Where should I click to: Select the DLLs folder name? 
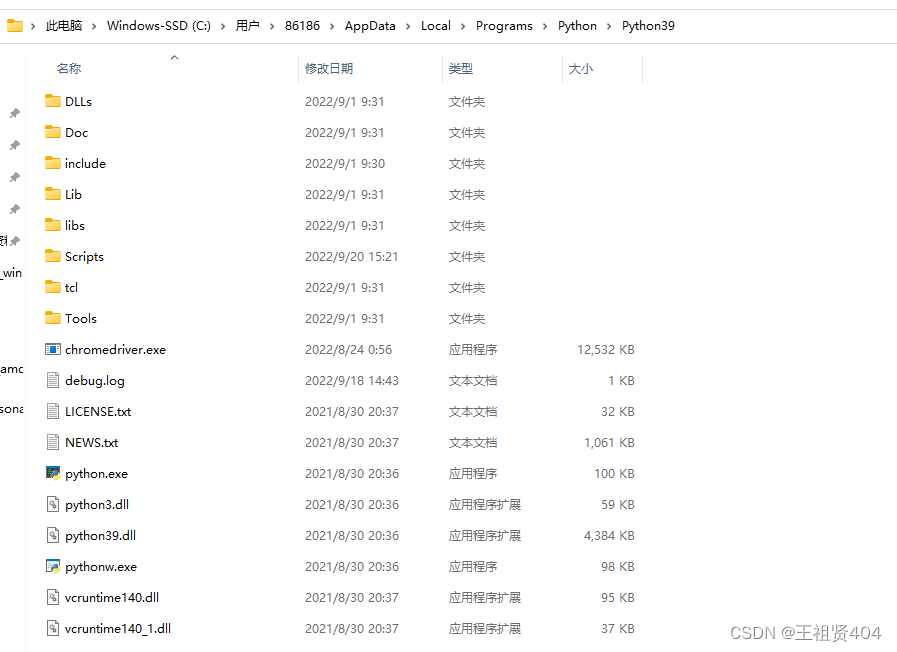coord(78,101)
